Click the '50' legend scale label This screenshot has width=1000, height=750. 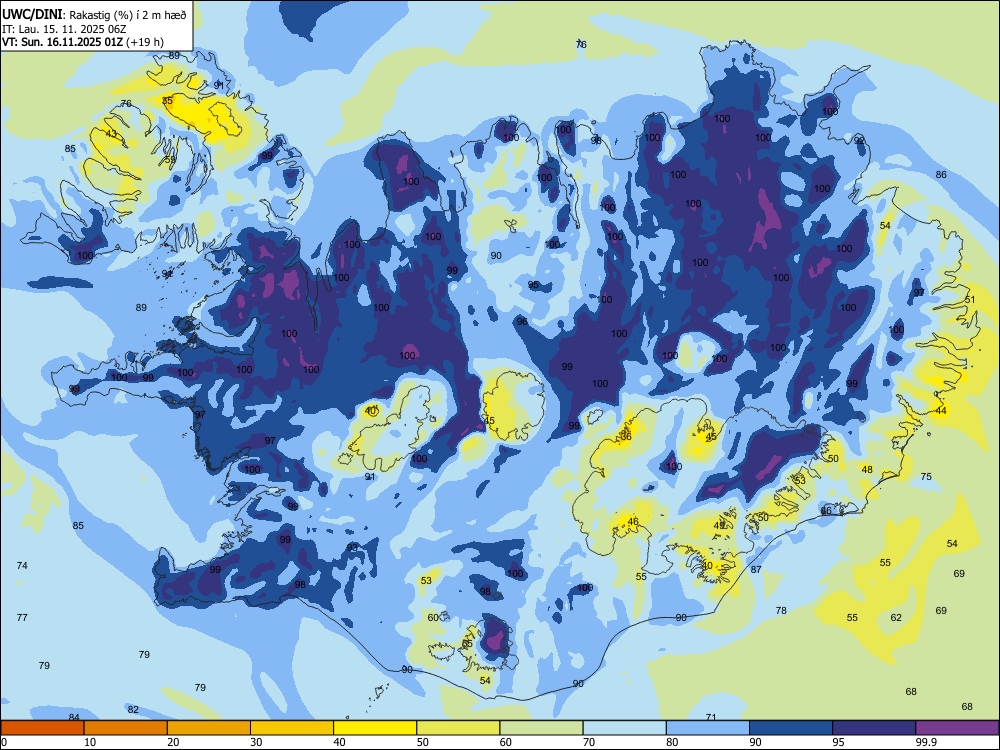tap(422, 742)
